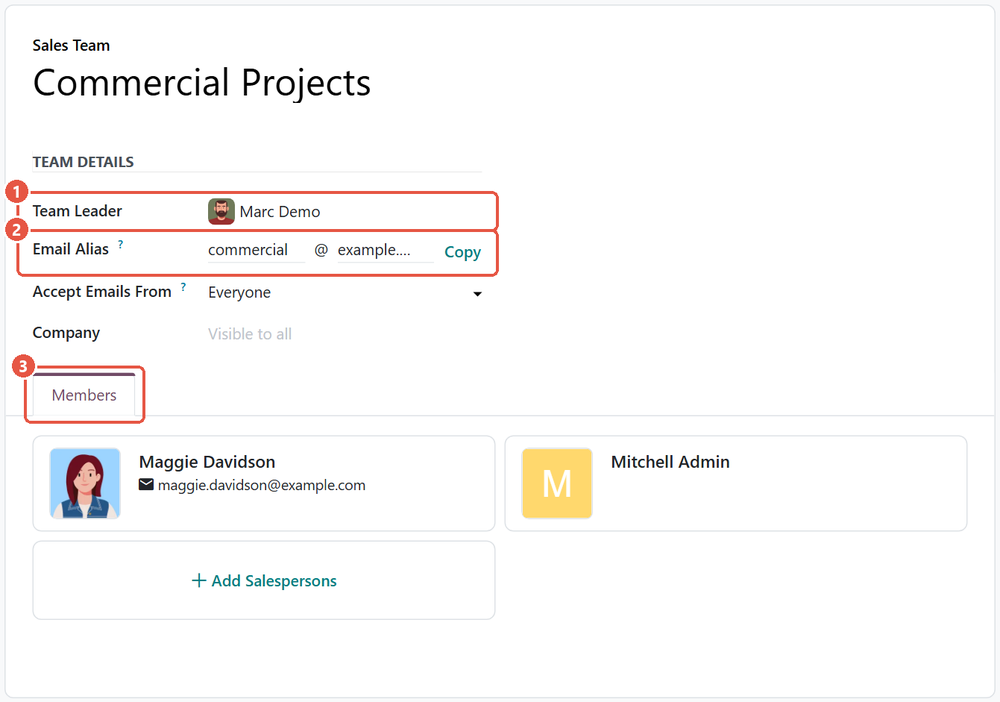Open the Maggie Davidson member card name

(x=207, y=462)
